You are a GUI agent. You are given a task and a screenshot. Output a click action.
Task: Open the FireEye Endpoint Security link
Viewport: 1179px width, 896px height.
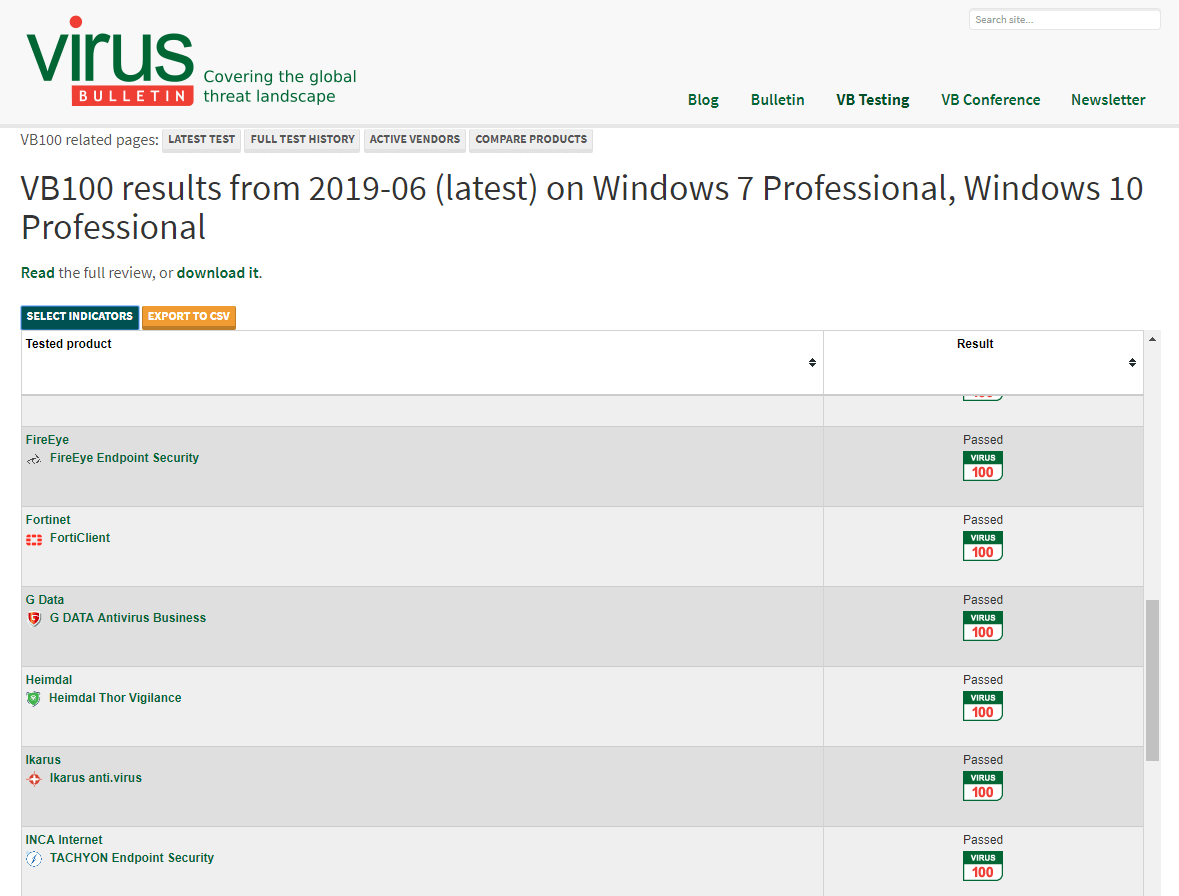tap(124, 458)
